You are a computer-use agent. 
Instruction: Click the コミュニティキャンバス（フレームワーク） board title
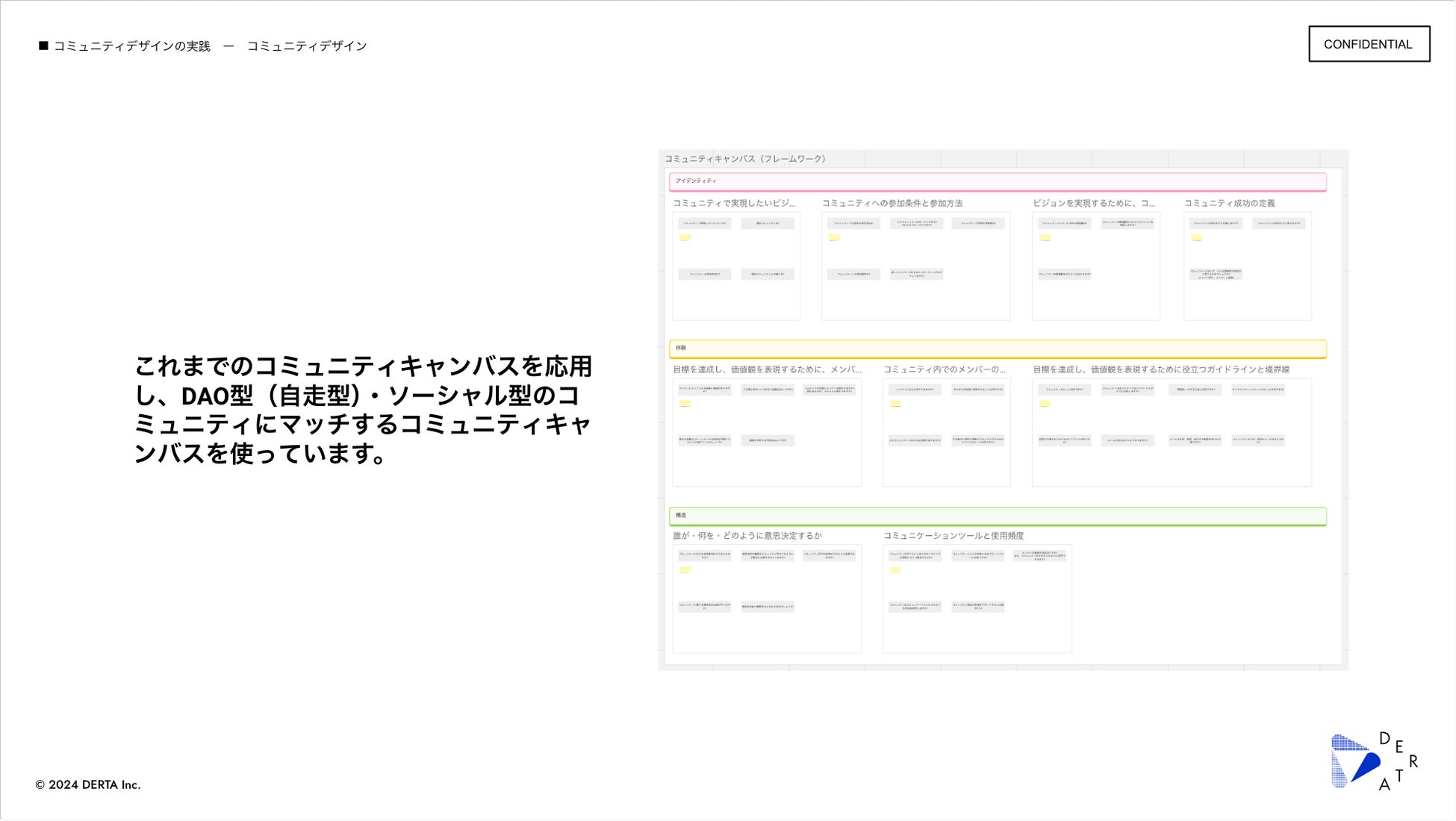coord(744,159)
